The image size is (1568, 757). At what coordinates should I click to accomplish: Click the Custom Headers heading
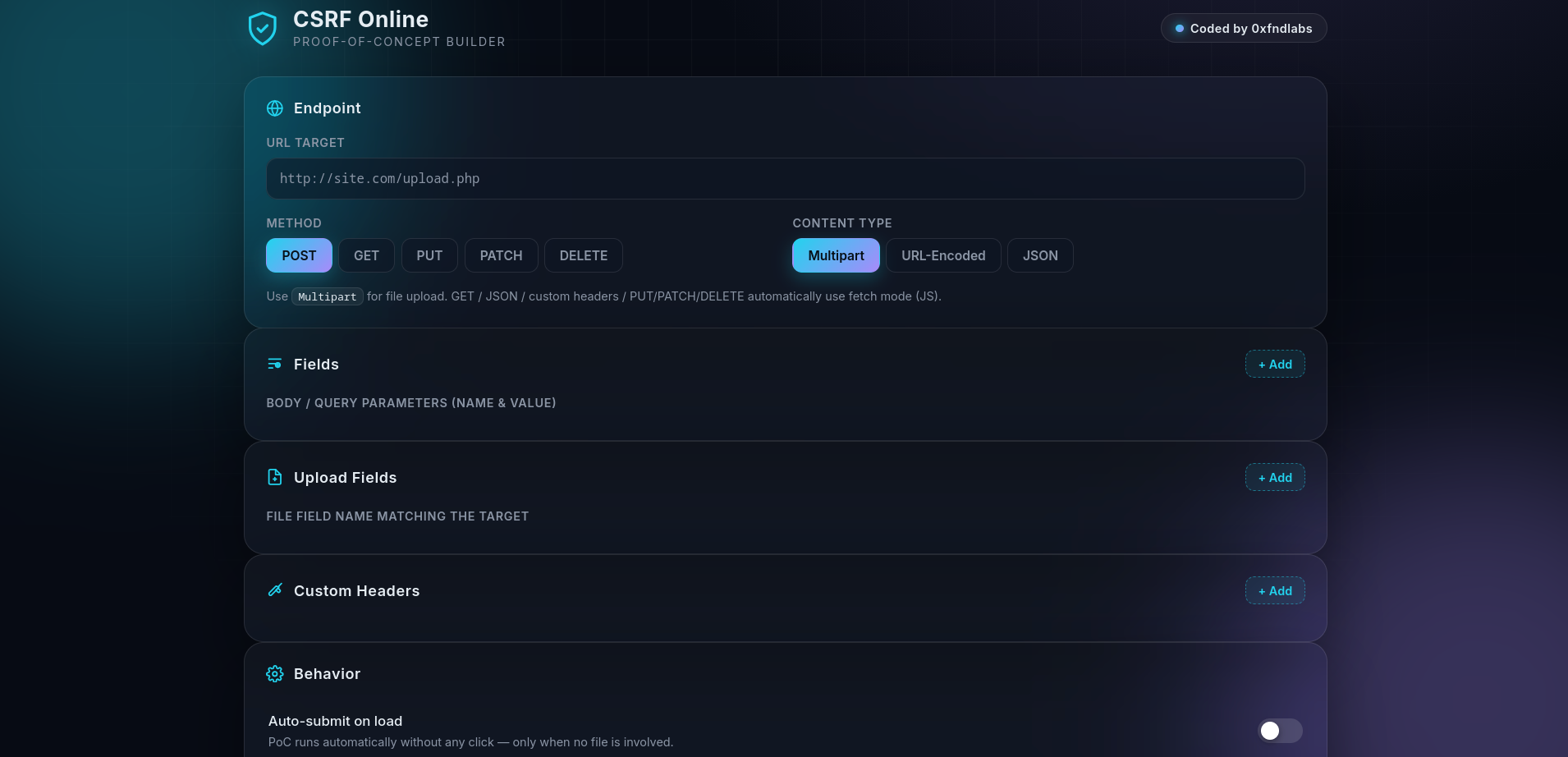pos(356,591)
